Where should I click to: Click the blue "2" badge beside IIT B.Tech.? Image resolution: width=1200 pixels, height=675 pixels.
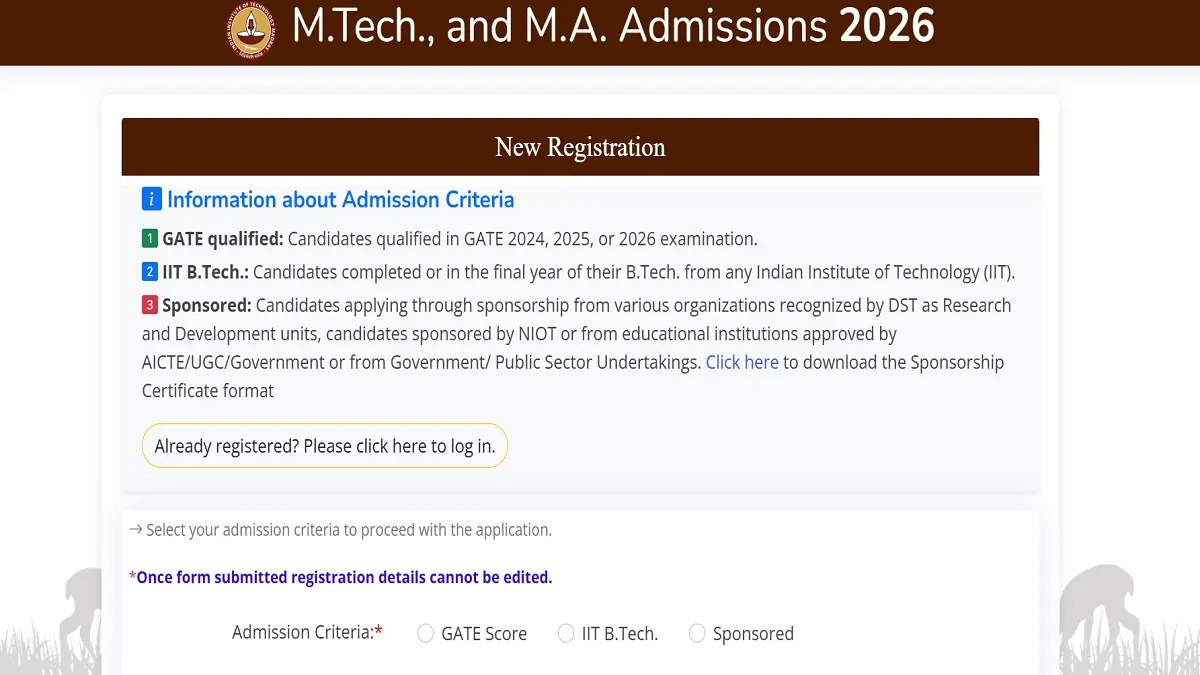[x=149, y=271]
